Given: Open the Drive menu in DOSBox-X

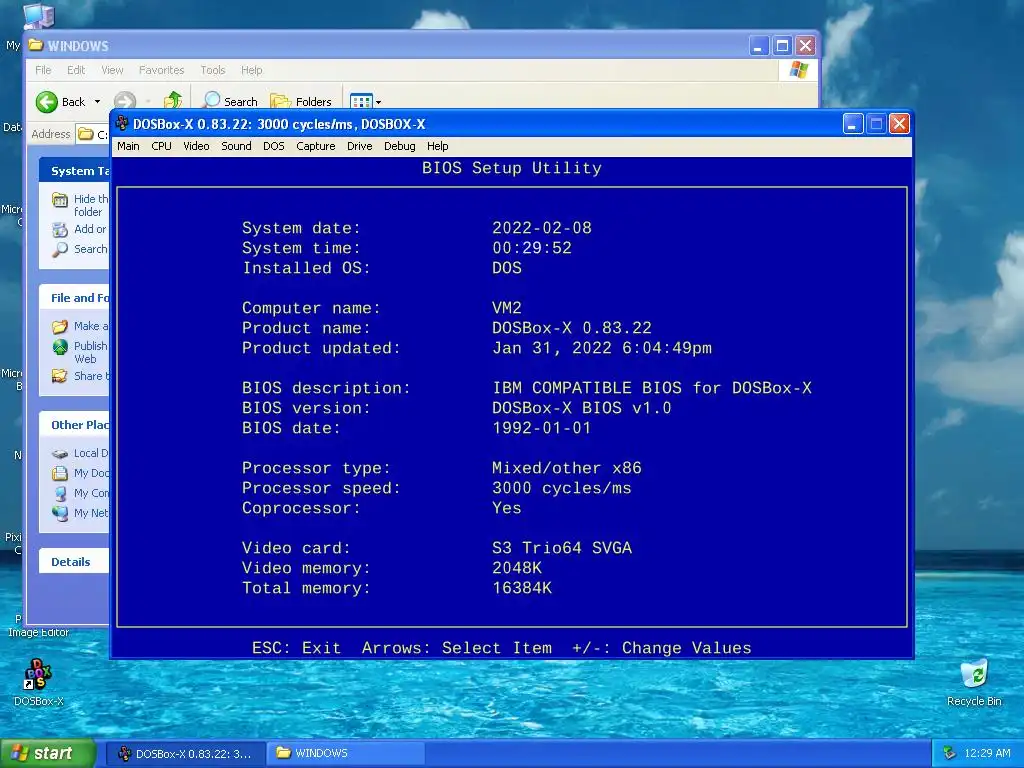Looking at the screenshot, I should (x=359, y=146).
